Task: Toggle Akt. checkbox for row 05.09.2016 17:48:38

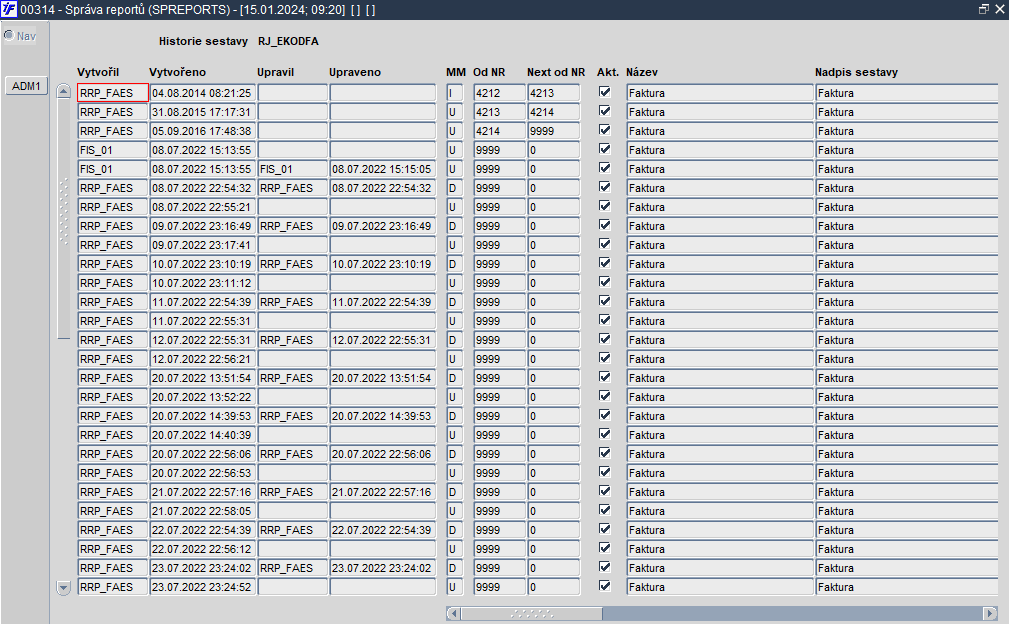Action: 604,130
